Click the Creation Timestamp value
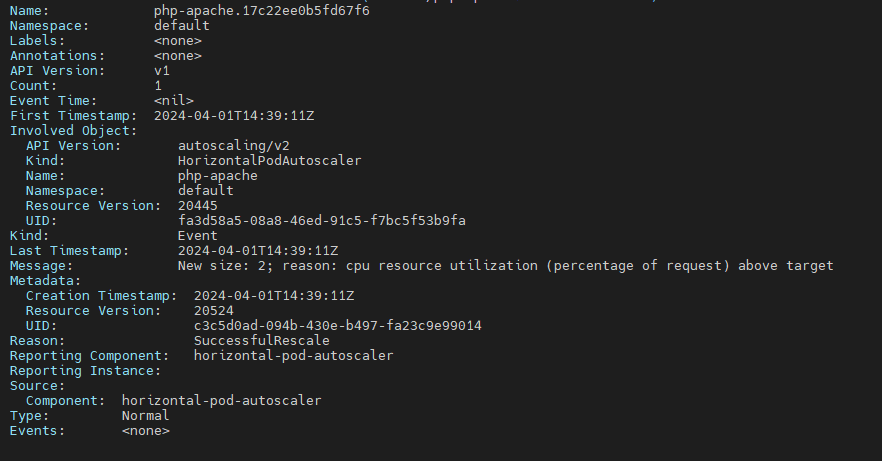 (274, 295)
